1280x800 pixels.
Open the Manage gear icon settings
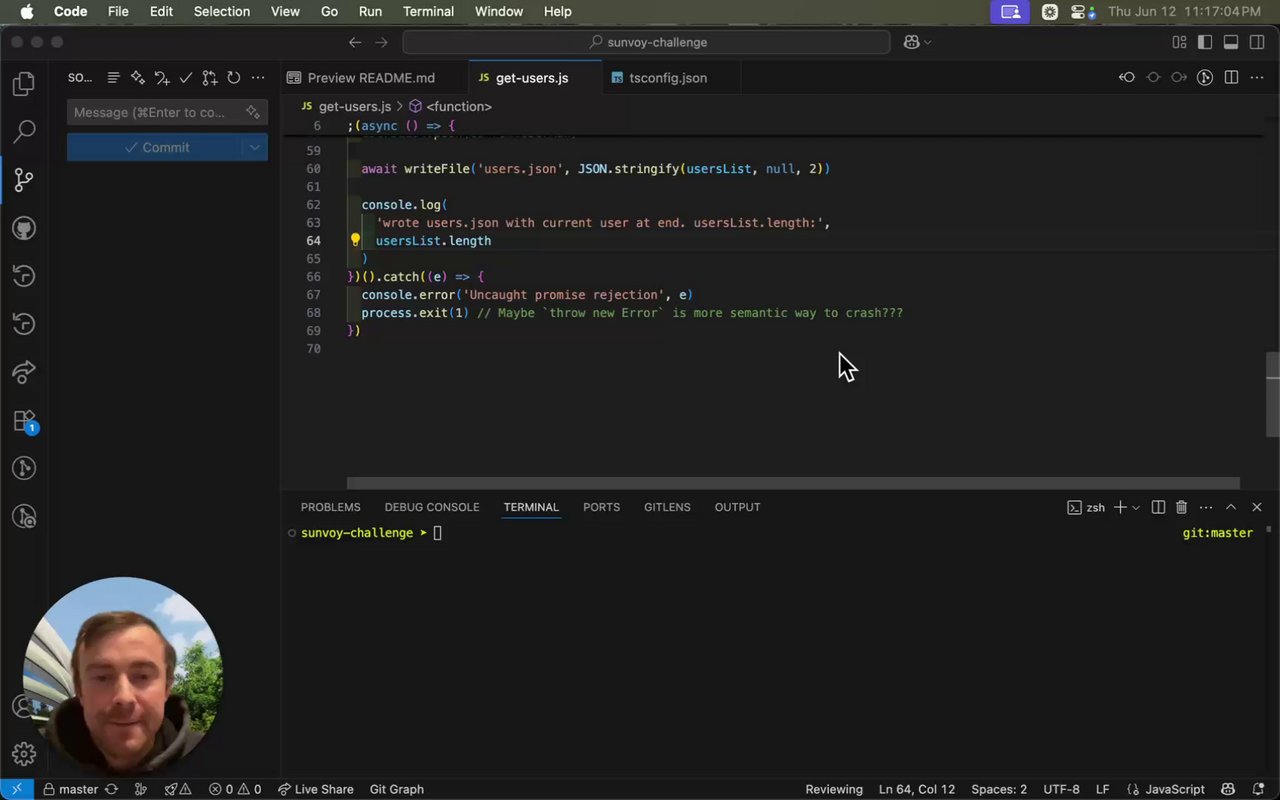pos(24,753)
